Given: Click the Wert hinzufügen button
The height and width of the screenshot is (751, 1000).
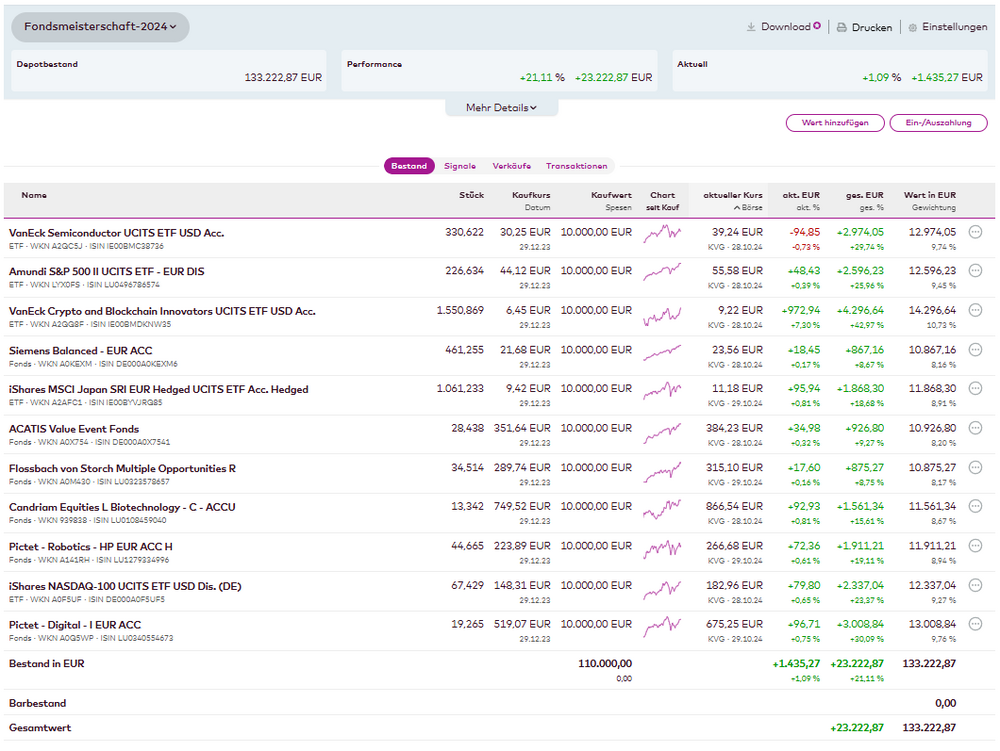Looking at the screenshot, I should [835, 123].
